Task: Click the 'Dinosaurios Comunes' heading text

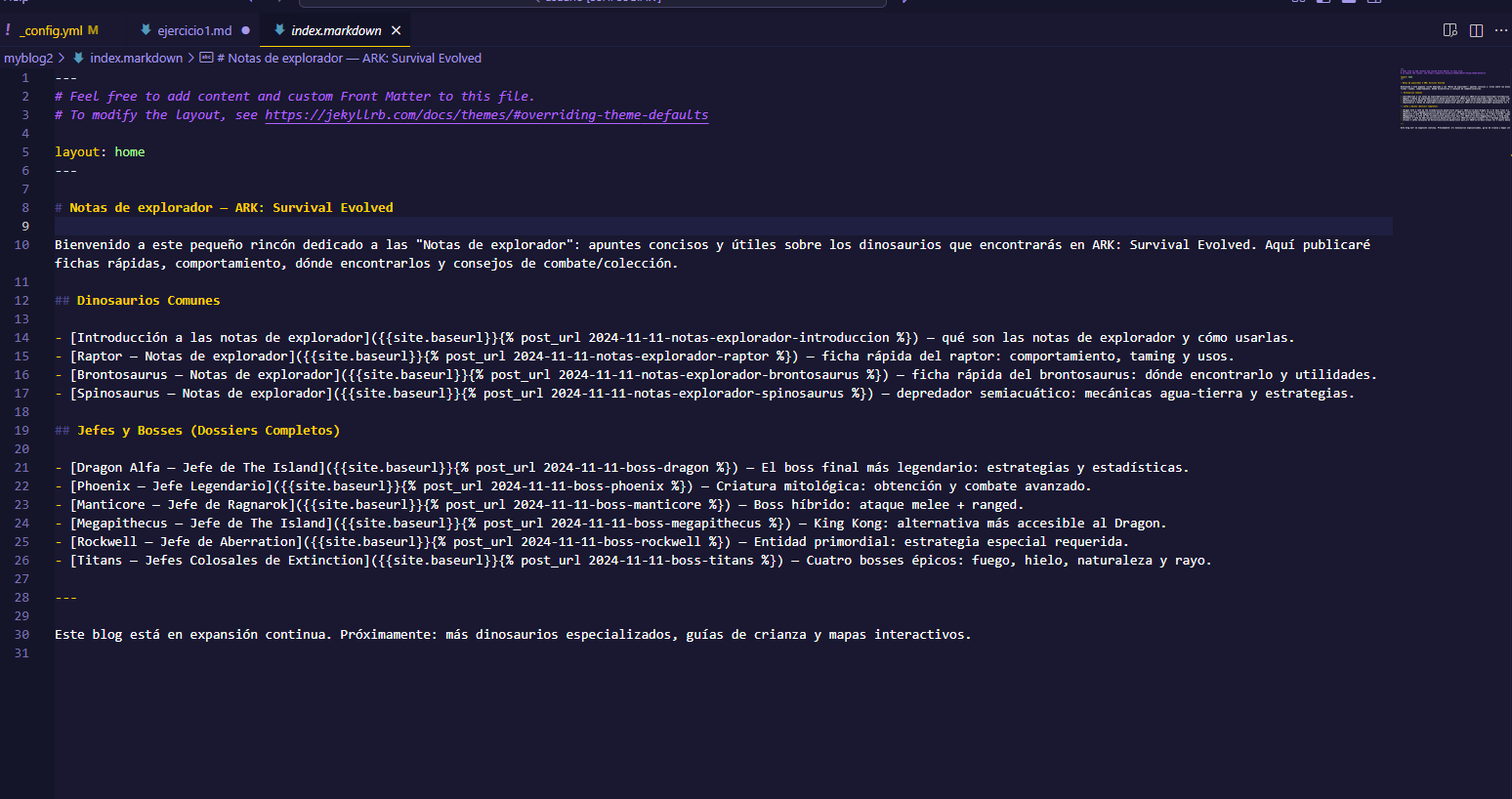Action: (148, 301)
